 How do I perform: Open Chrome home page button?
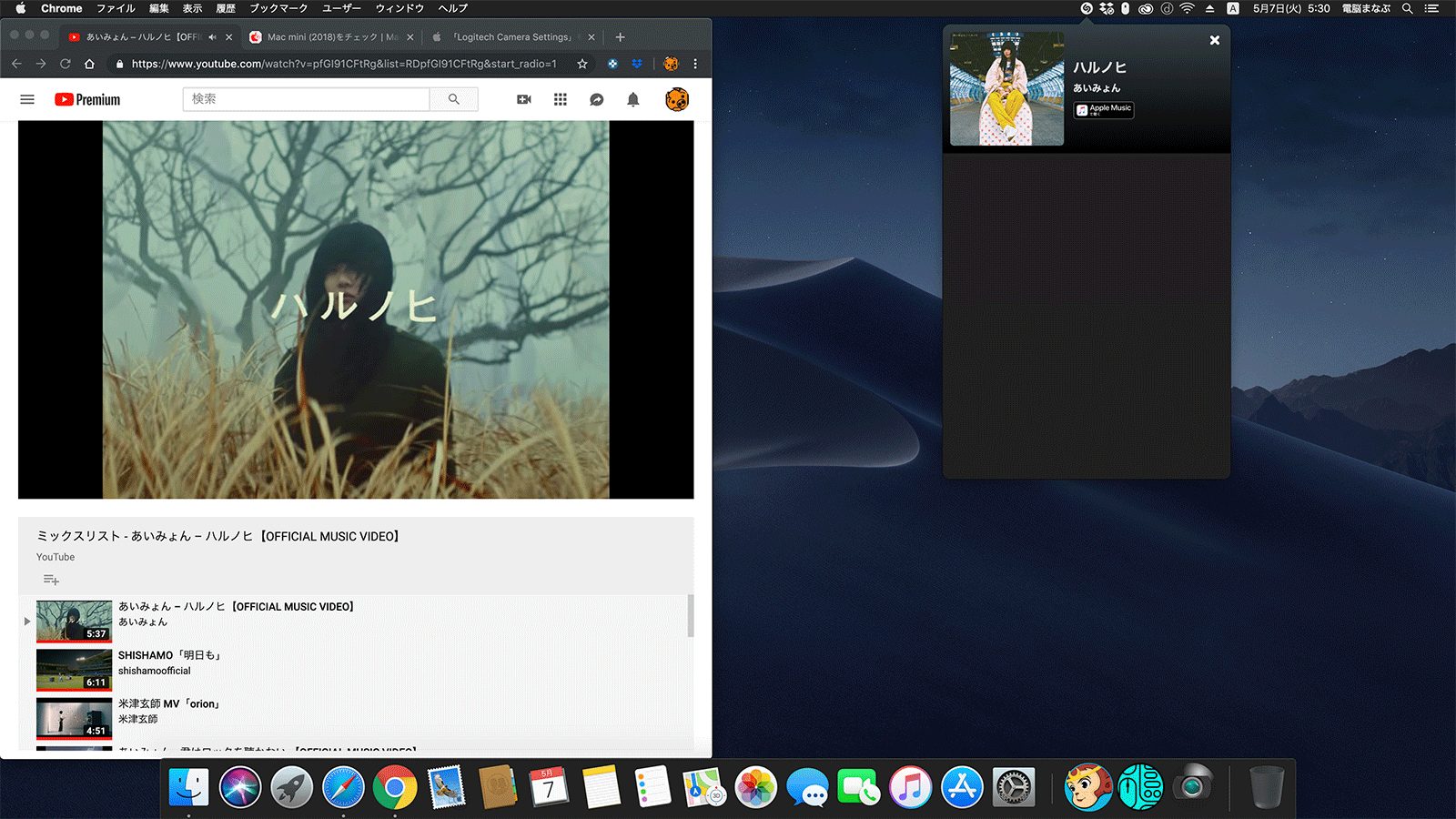coord(89,64)
